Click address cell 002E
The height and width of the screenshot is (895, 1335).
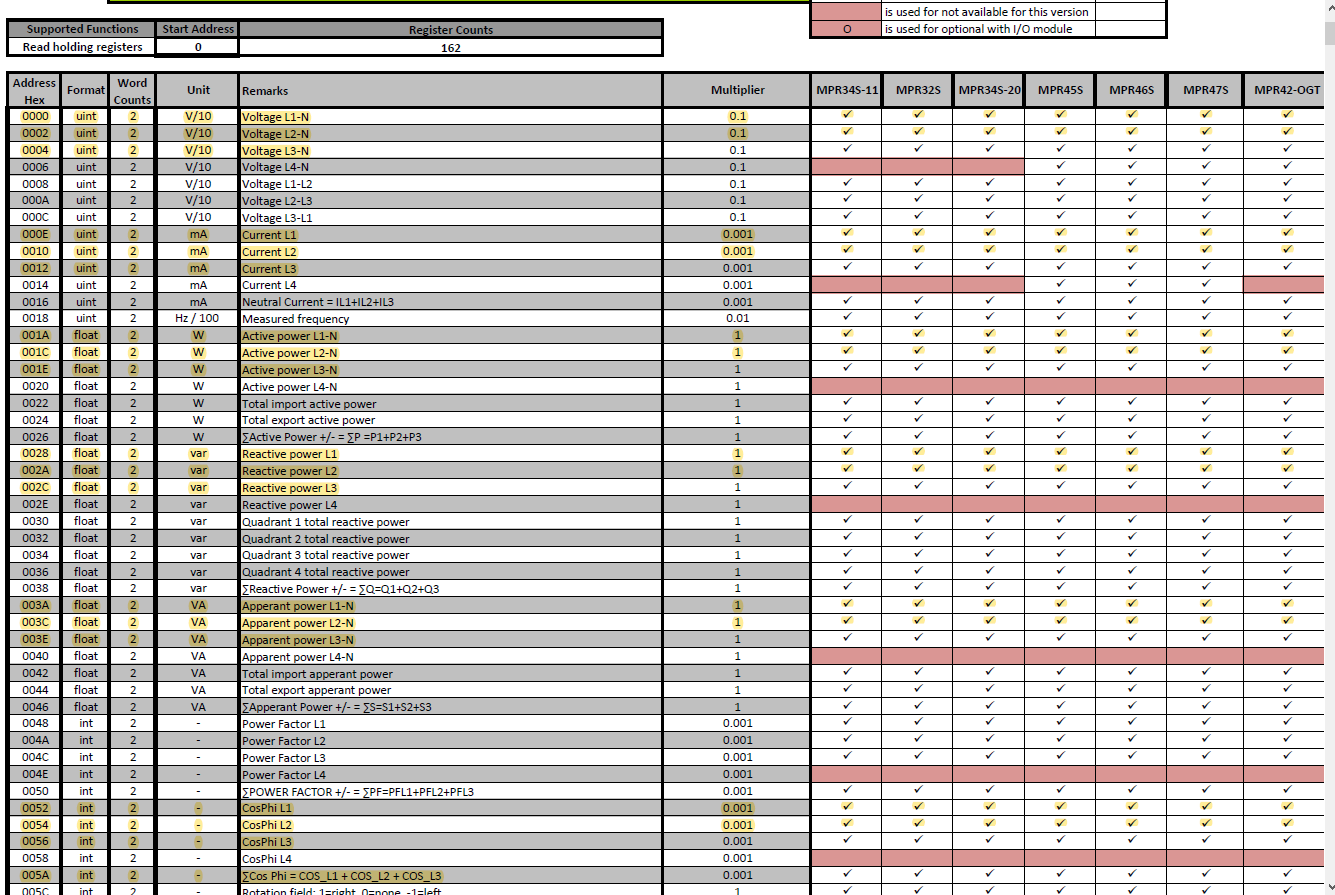[x=34, y=504]
